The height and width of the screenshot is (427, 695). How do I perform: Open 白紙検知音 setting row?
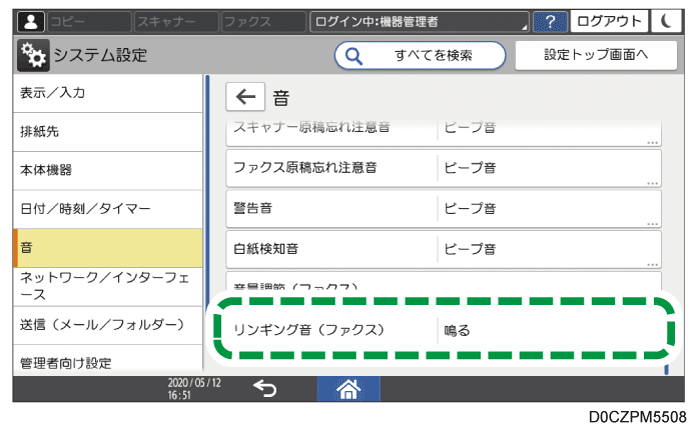pyautogui.click(x=444, y=249)
